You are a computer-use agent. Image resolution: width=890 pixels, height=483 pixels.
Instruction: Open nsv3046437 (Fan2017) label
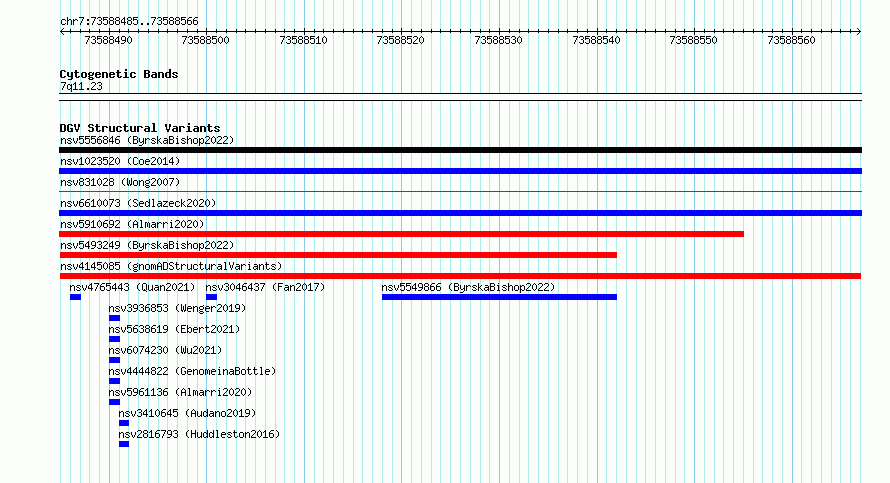(265, 287)
